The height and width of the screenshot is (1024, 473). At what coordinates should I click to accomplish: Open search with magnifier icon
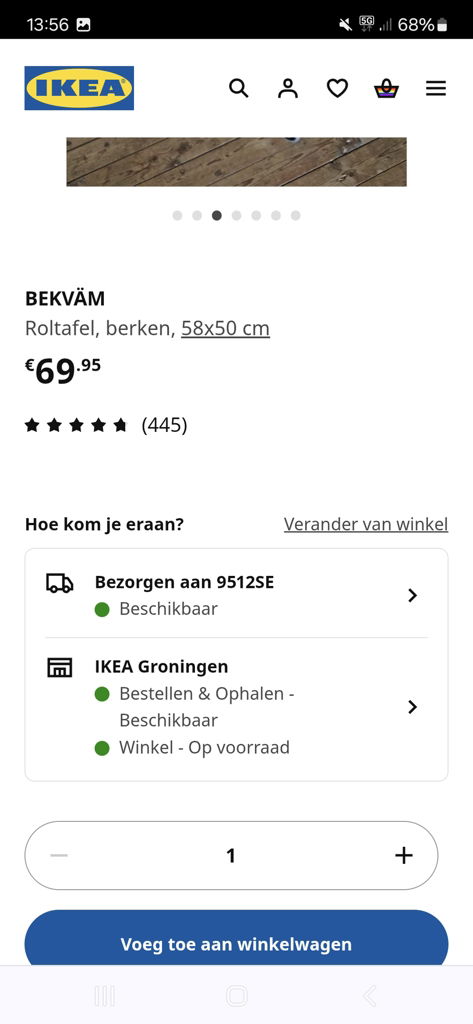[238, 88]
